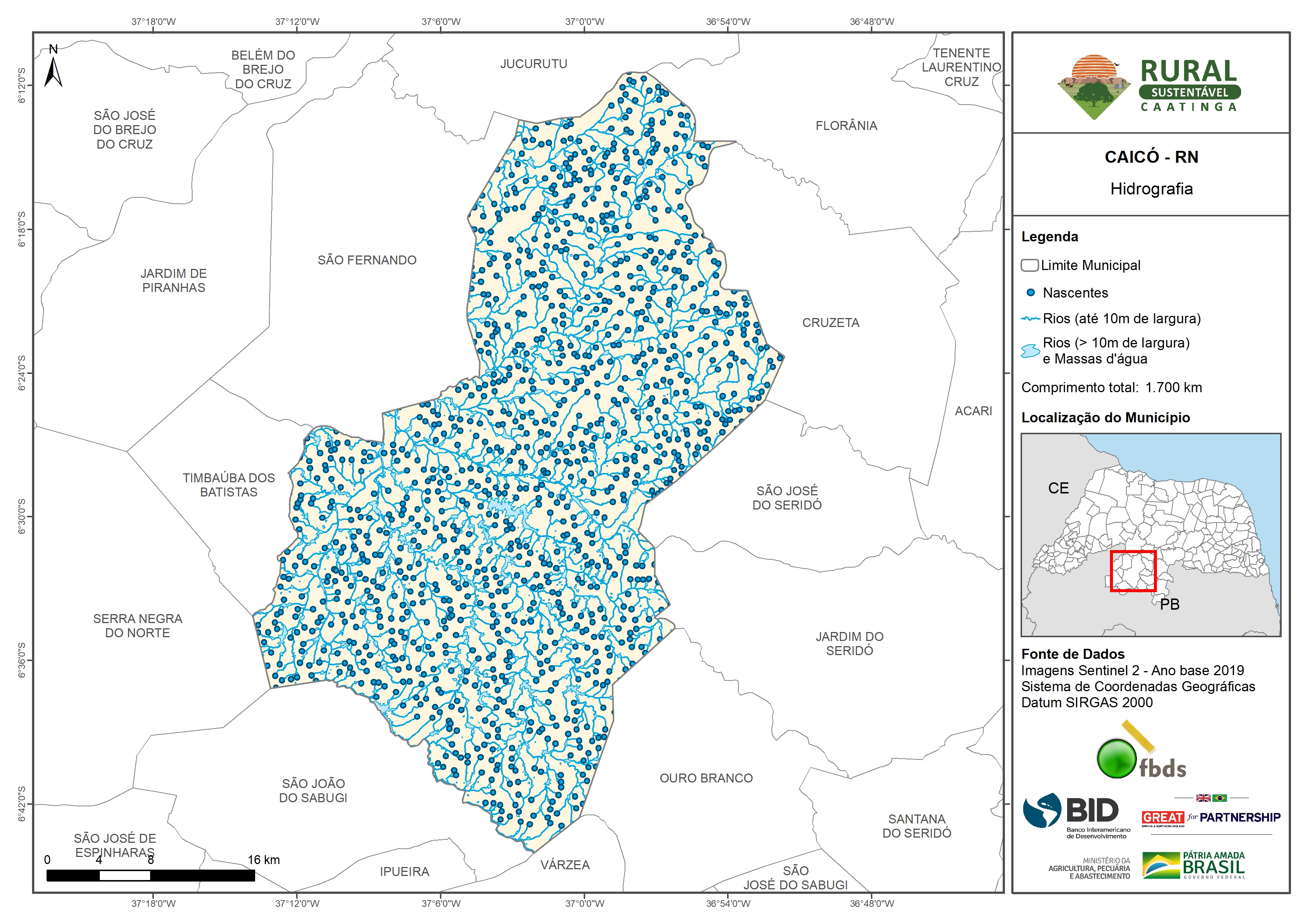Click the Massas d'água polygon swatch
This screenshot has height=924, width=1307.
[x=1030, y=351]
